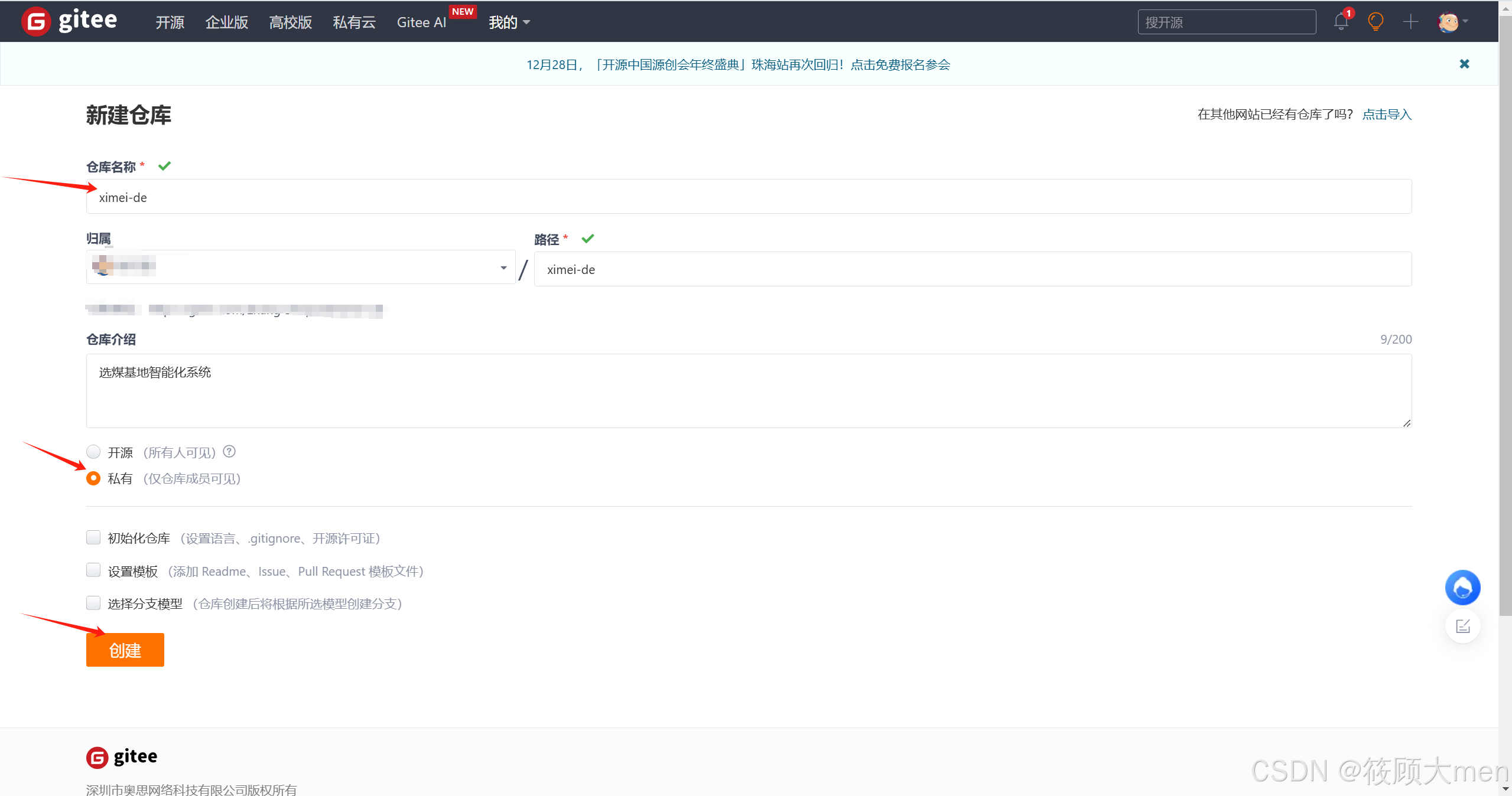Click the feedback edit icon button
This screenshot has height=796, width=1512.
1462,626
